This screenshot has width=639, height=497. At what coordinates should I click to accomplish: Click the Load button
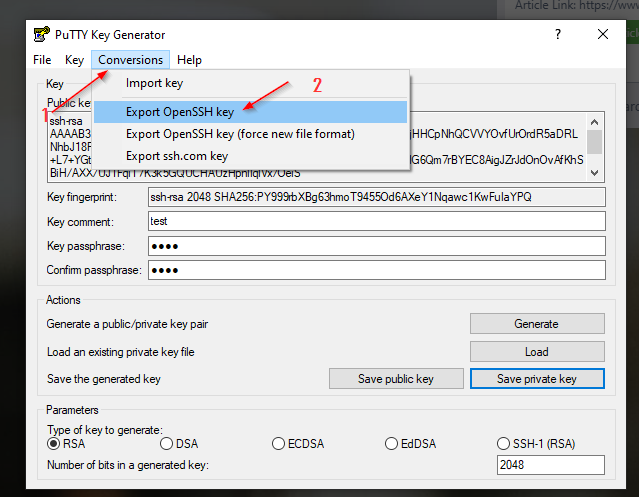537,352
